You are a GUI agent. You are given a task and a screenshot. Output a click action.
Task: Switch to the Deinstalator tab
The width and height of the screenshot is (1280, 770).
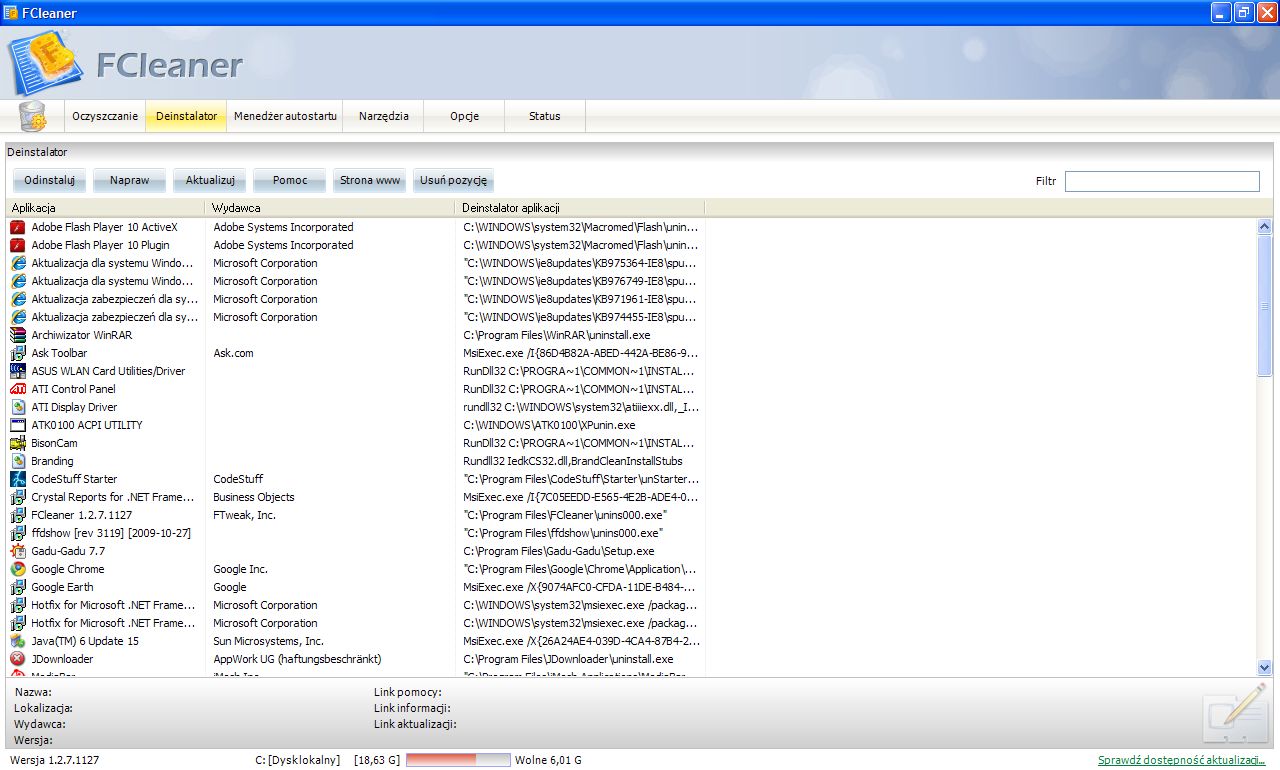coord(186,116)
